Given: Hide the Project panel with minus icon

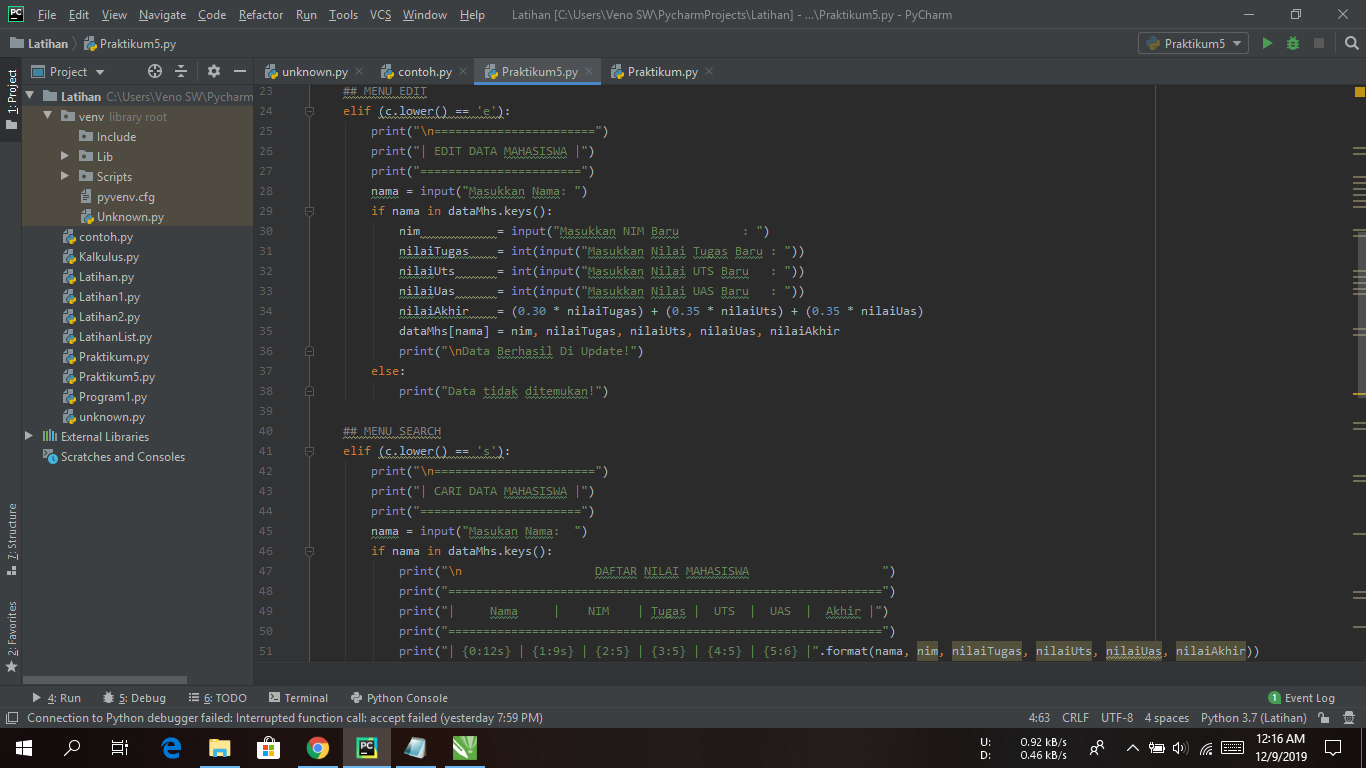Looking at the screenshot, I should pos(240,71).
